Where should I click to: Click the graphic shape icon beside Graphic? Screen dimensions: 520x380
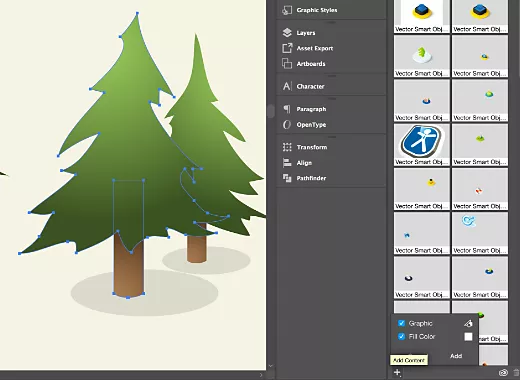click(468, 323)
